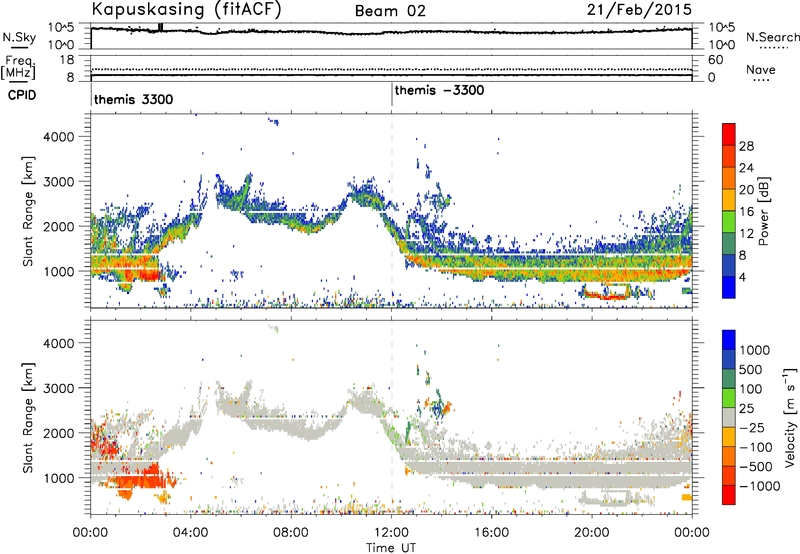Click the -500 tick on the Velocity colorbar
Image resolution: width=800 pixels, height=554 pixels.
pos(755,467)
